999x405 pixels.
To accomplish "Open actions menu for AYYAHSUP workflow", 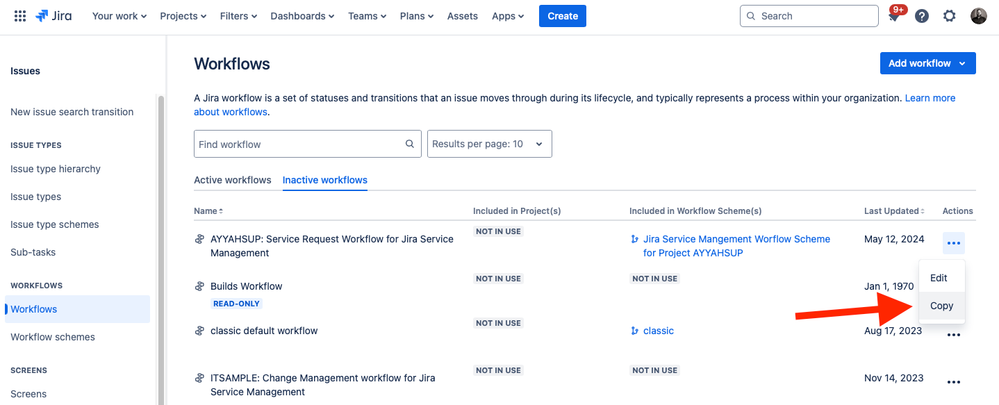I will [953, 243].
